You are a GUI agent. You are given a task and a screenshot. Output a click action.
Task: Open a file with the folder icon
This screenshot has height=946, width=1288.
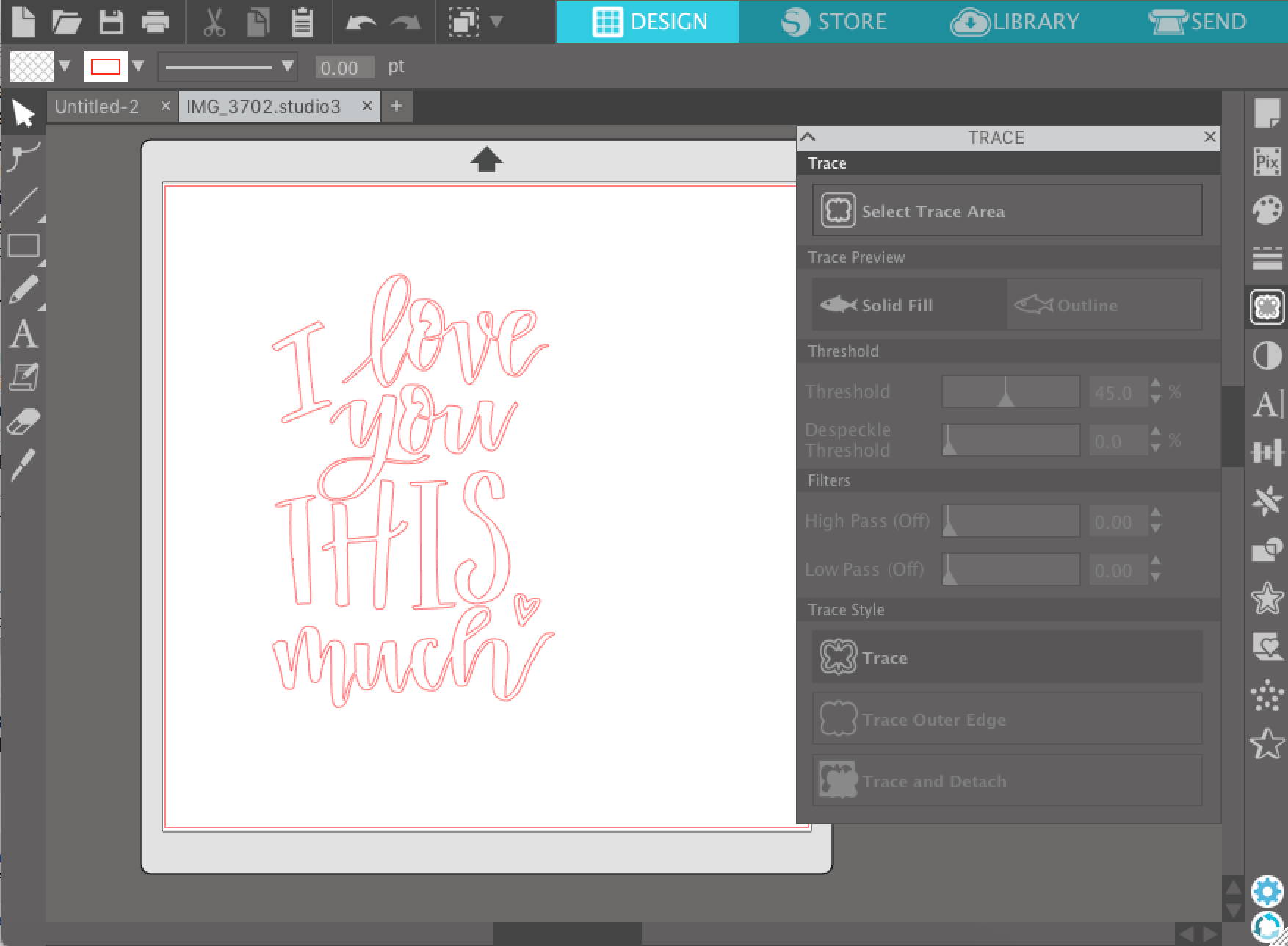(67, 21)
